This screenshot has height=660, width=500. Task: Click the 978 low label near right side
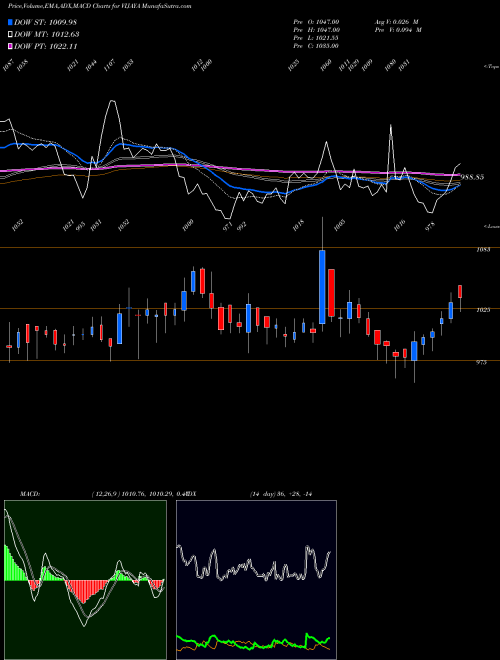(430, 228)
